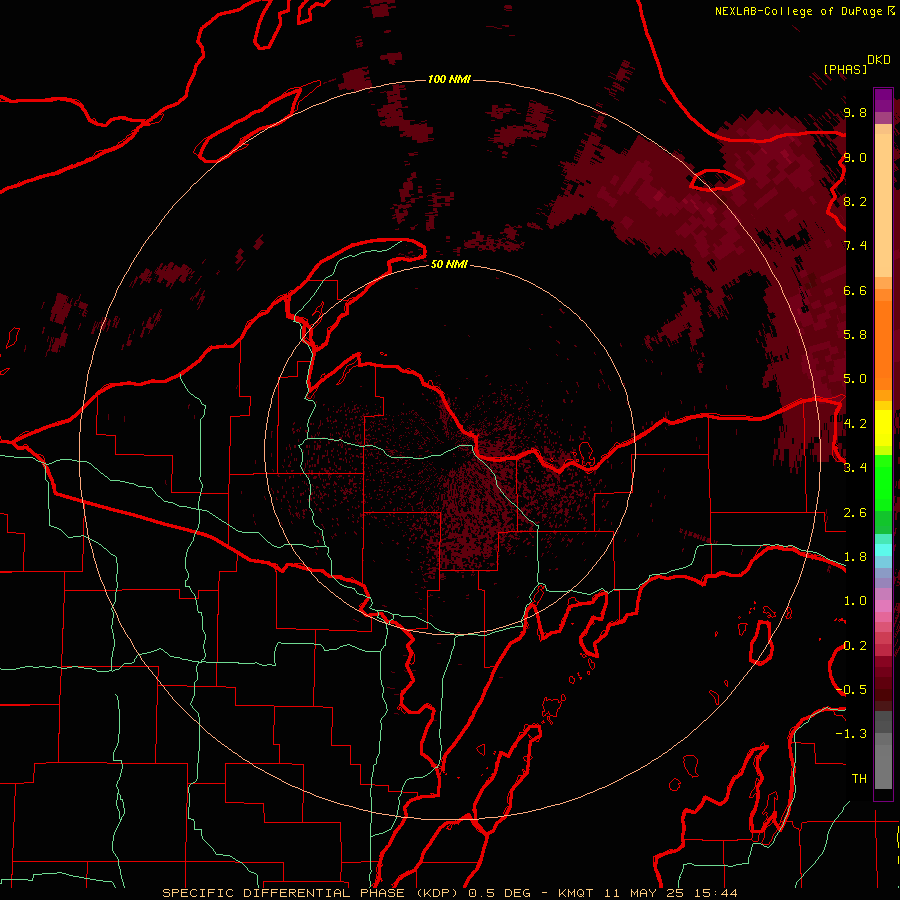Viewport: 900px width, 900px height.
Task: Click the 9.8 scale value
Action: [855, 113]
